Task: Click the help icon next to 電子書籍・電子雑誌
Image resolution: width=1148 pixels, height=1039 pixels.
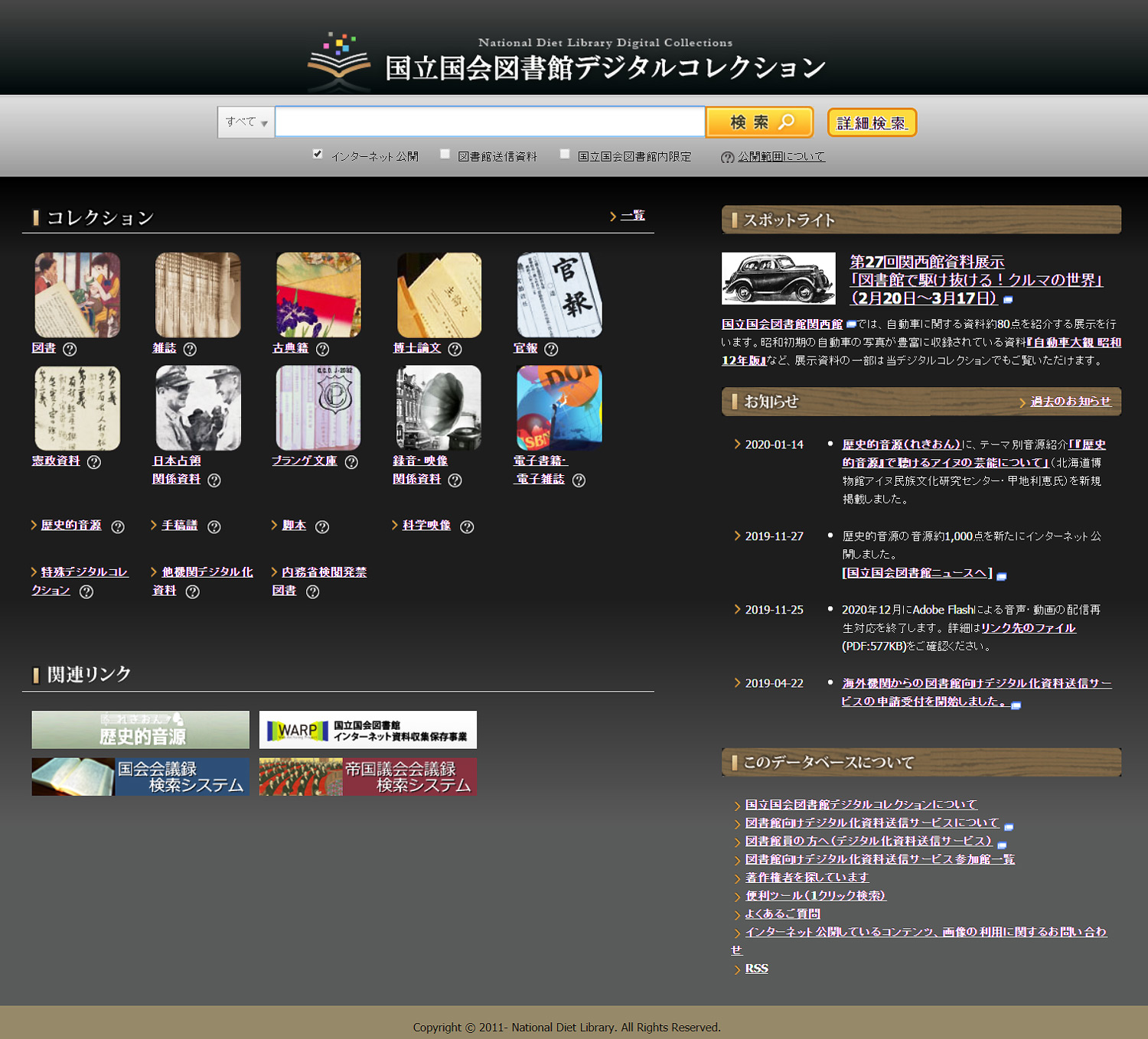Action: coord(579,480)
